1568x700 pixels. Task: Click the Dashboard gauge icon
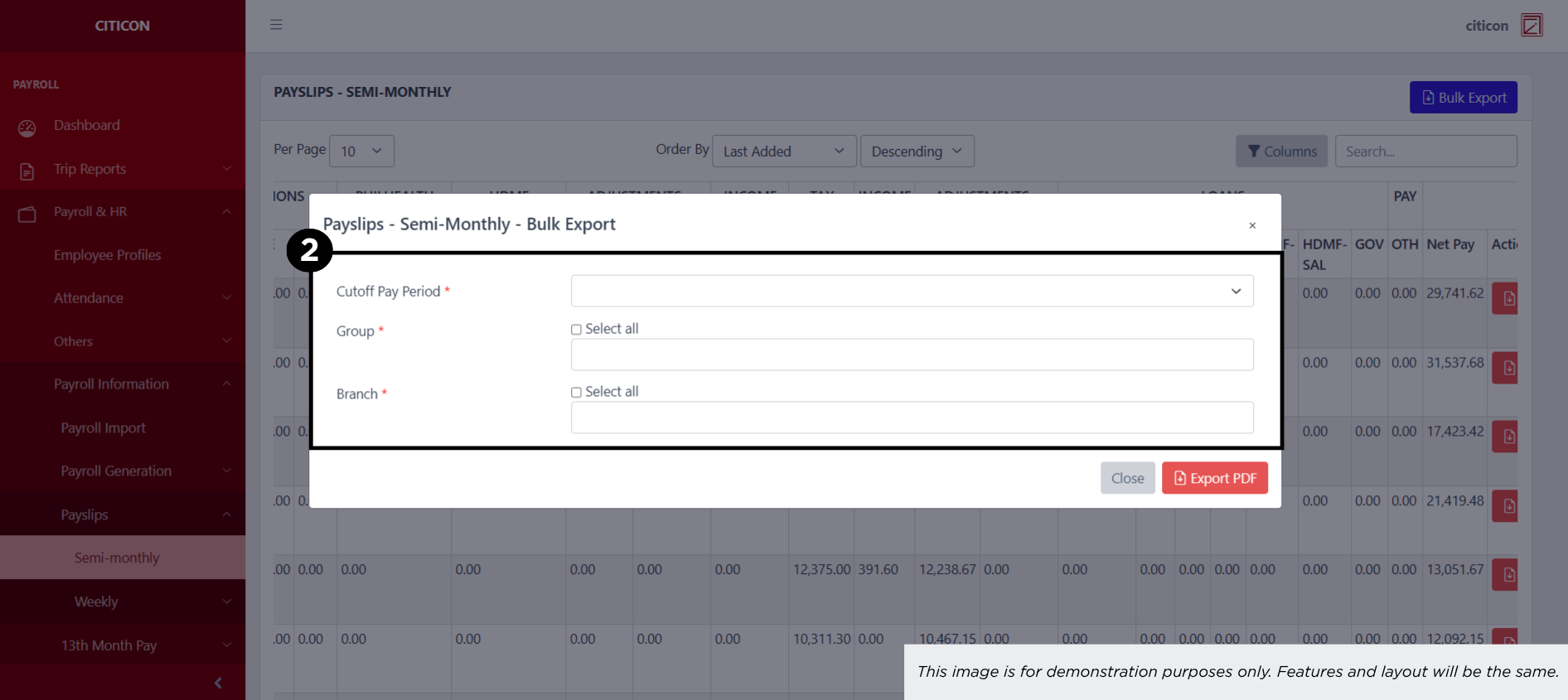27,128
